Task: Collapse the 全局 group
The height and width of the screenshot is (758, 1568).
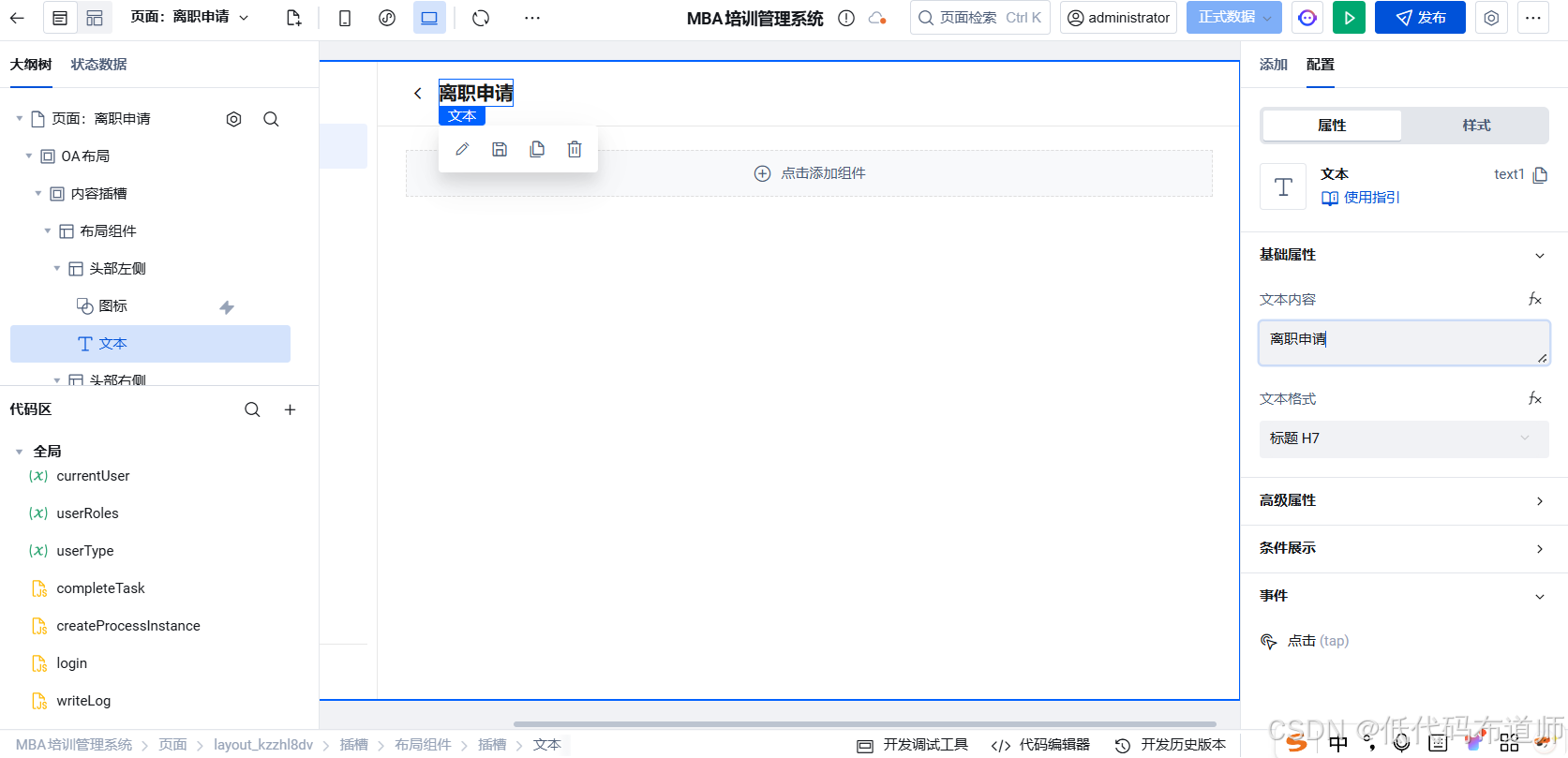Action: 19,452
